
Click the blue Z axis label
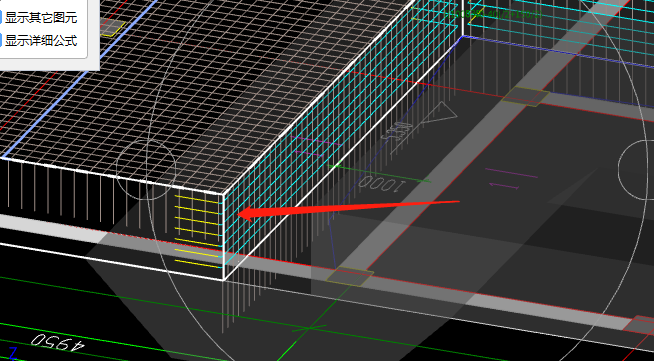[13, 353]
